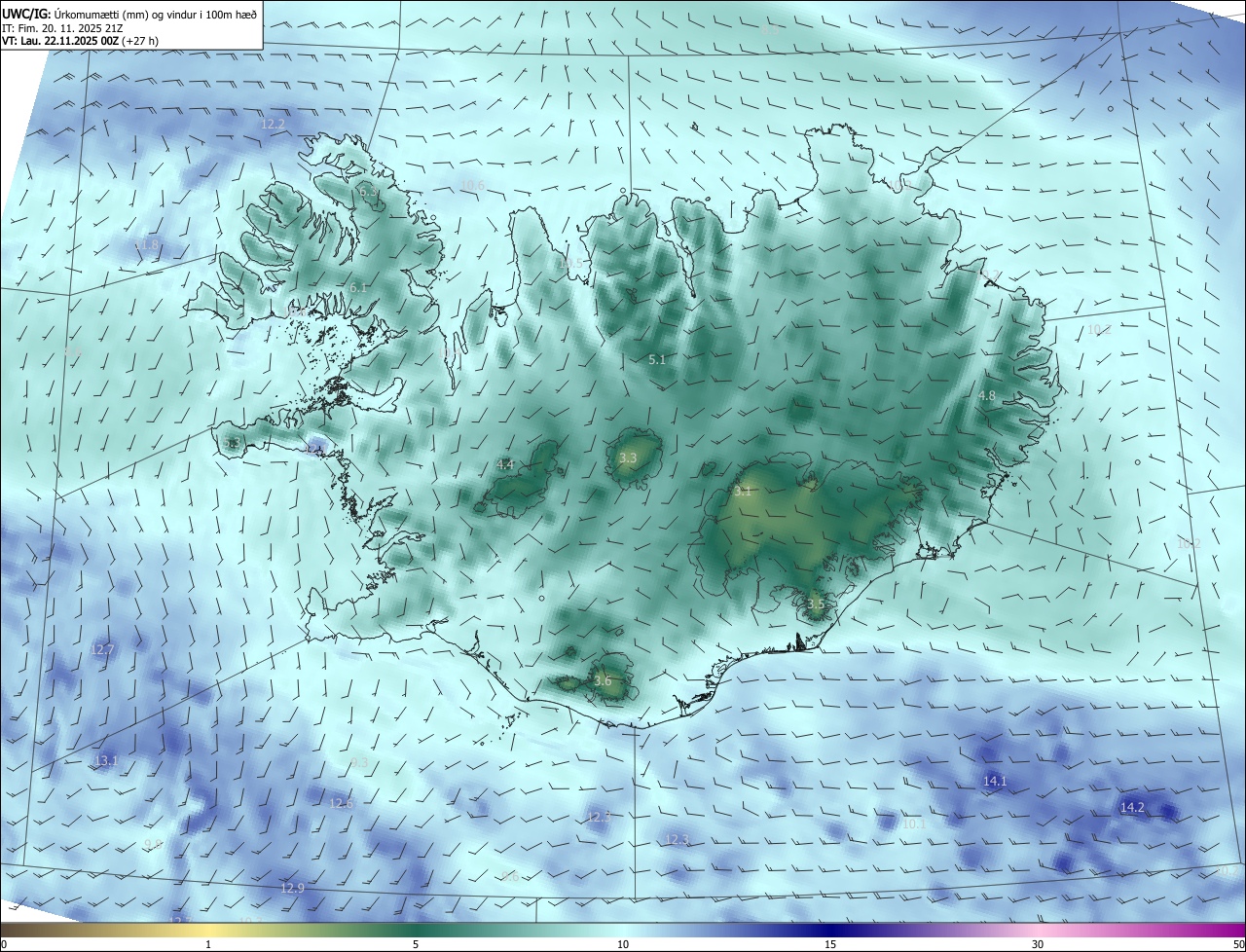This screenshot has width=1246, height=952.
Task: Click the 4.4 value on the glacier
Action: [505, 465]
